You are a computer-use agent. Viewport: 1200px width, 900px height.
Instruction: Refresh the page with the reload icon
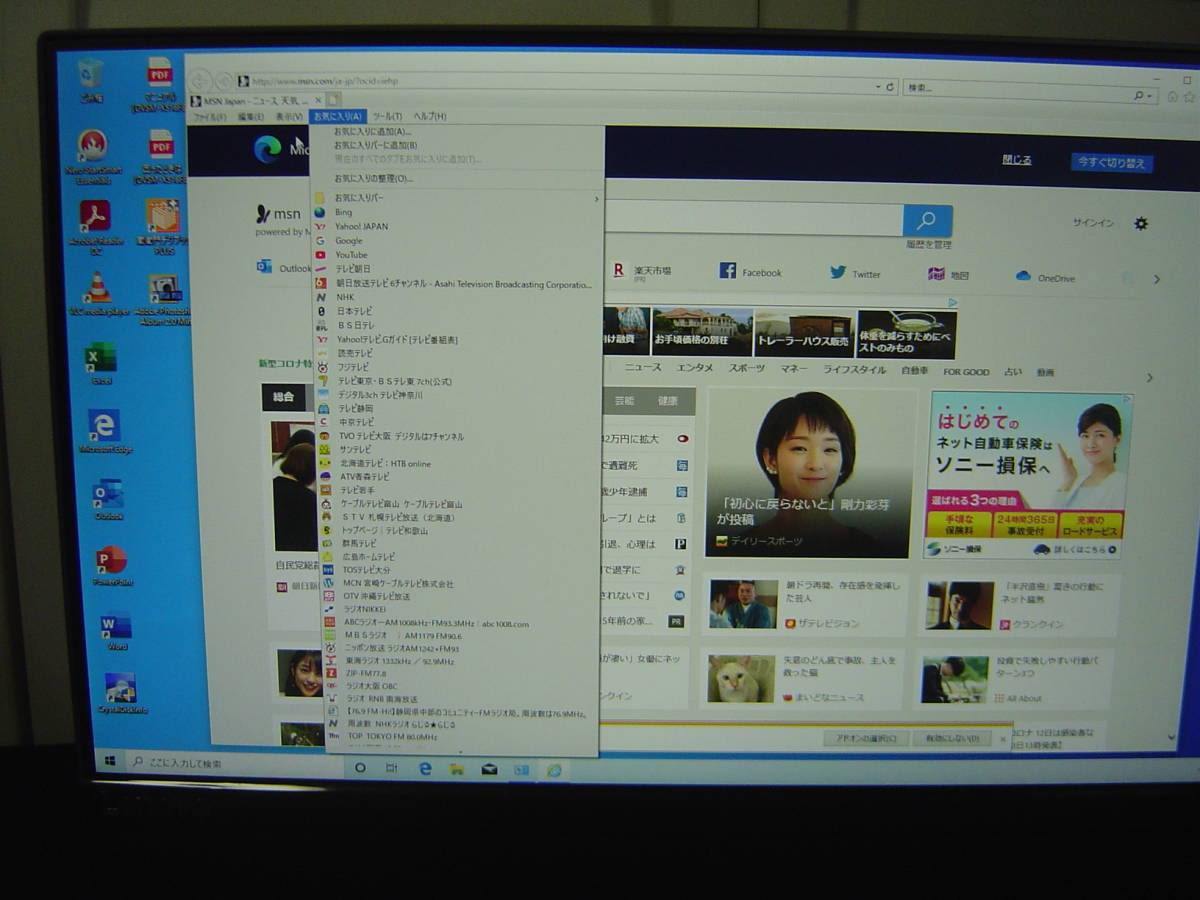pyautogui.click(x=890, y=88)
